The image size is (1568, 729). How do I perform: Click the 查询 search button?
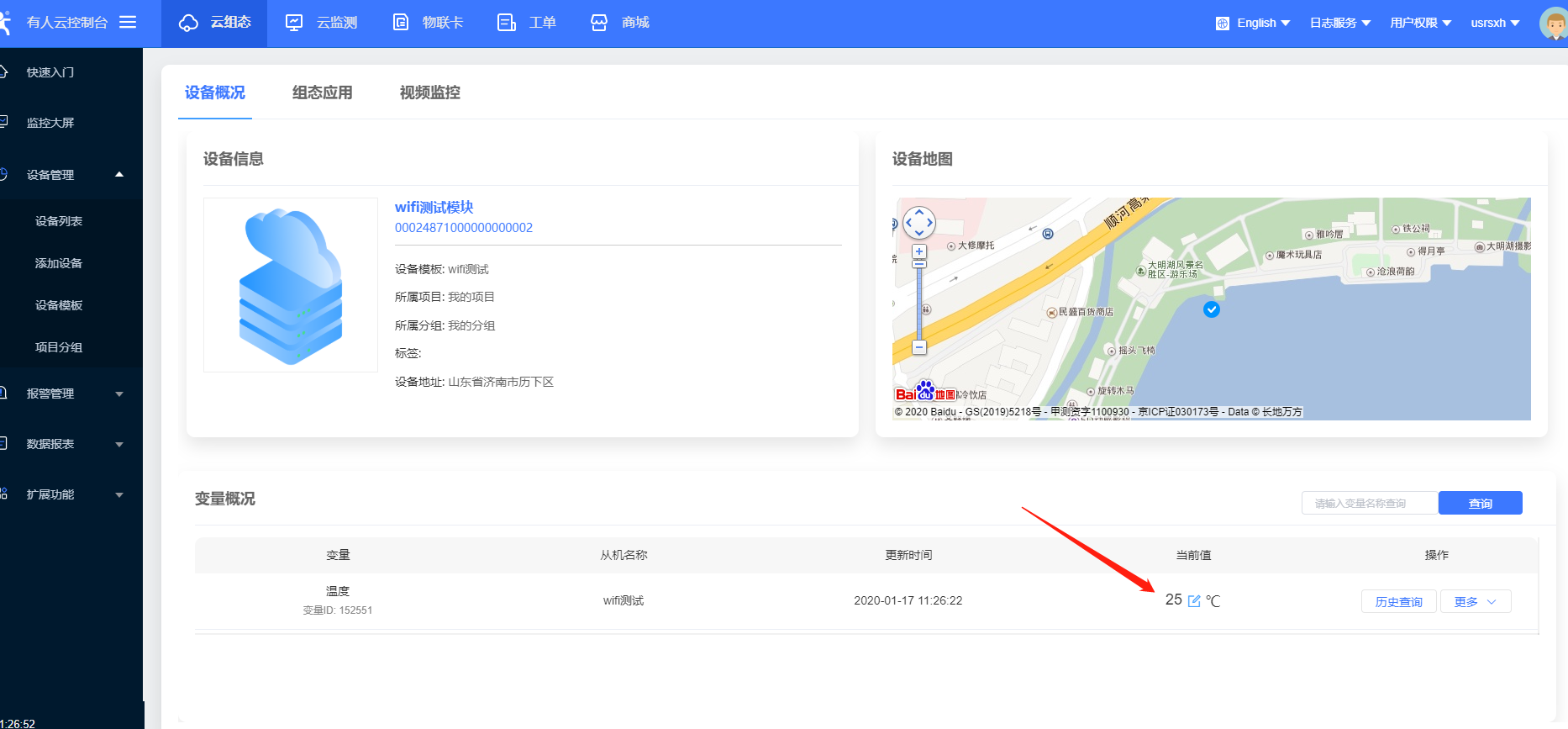tap(1480, 504)
